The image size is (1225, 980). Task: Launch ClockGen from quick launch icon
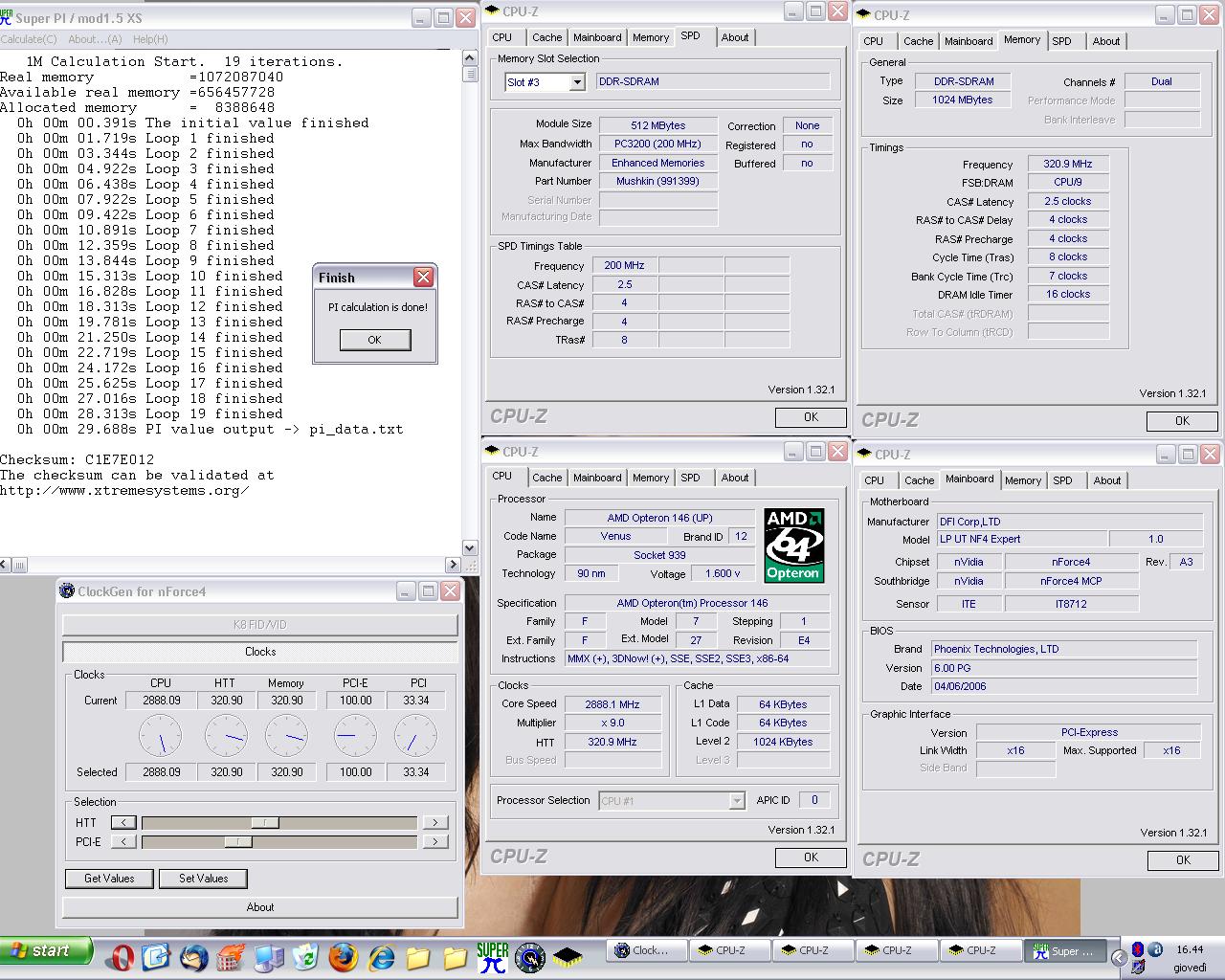529,956
